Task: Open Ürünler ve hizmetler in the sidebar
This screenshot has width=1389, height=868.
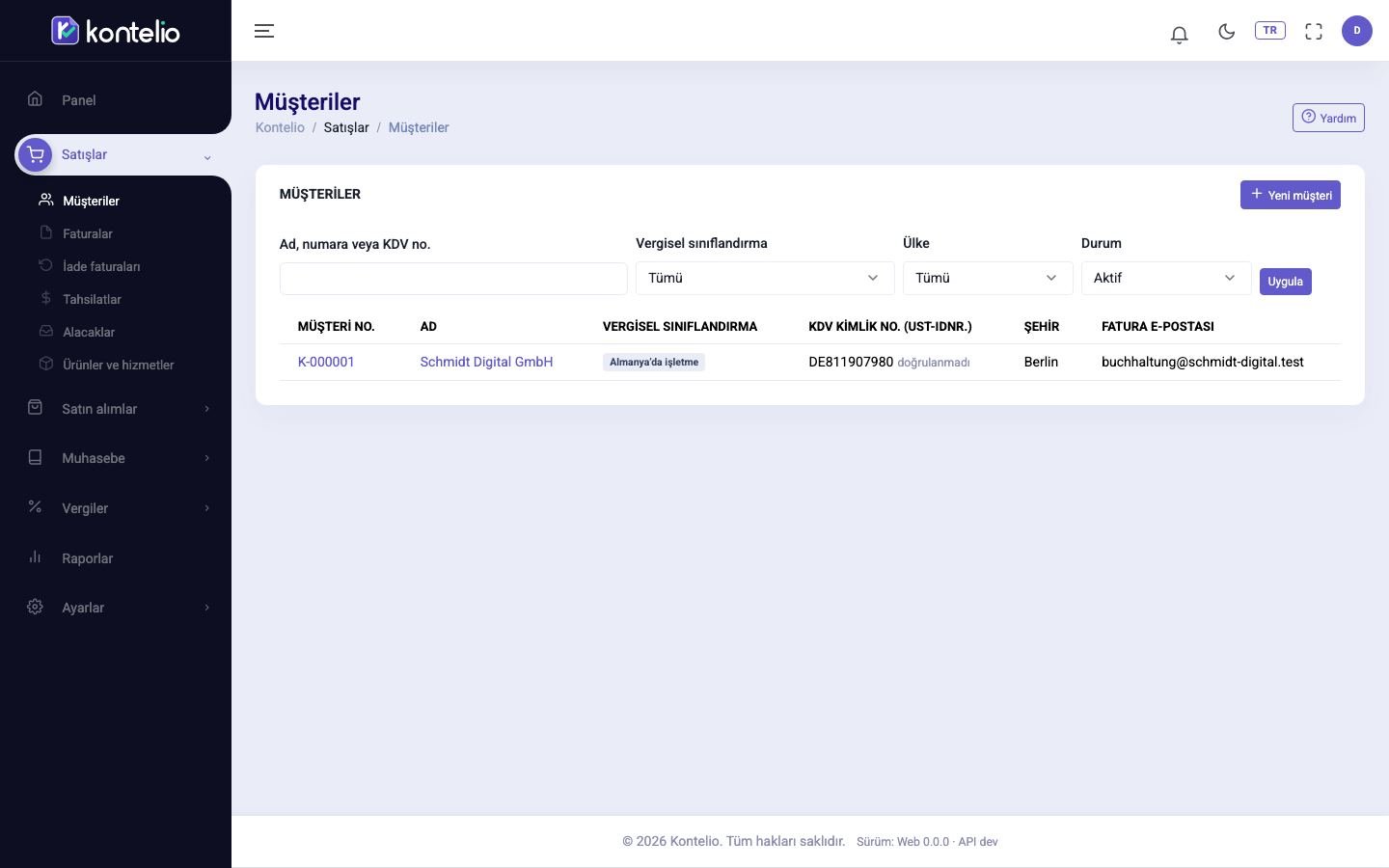Action: click(x=118, y=365)
